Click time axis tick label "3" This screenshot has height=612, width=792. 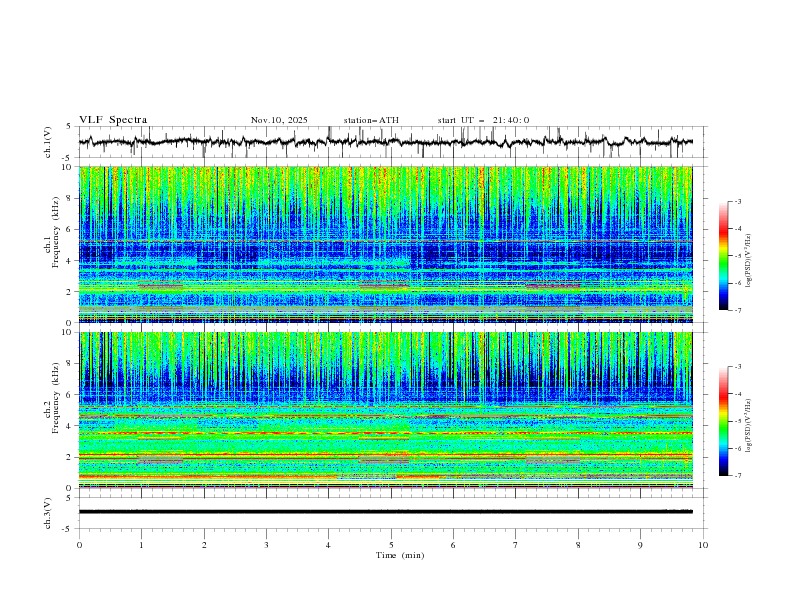point(266,545)
